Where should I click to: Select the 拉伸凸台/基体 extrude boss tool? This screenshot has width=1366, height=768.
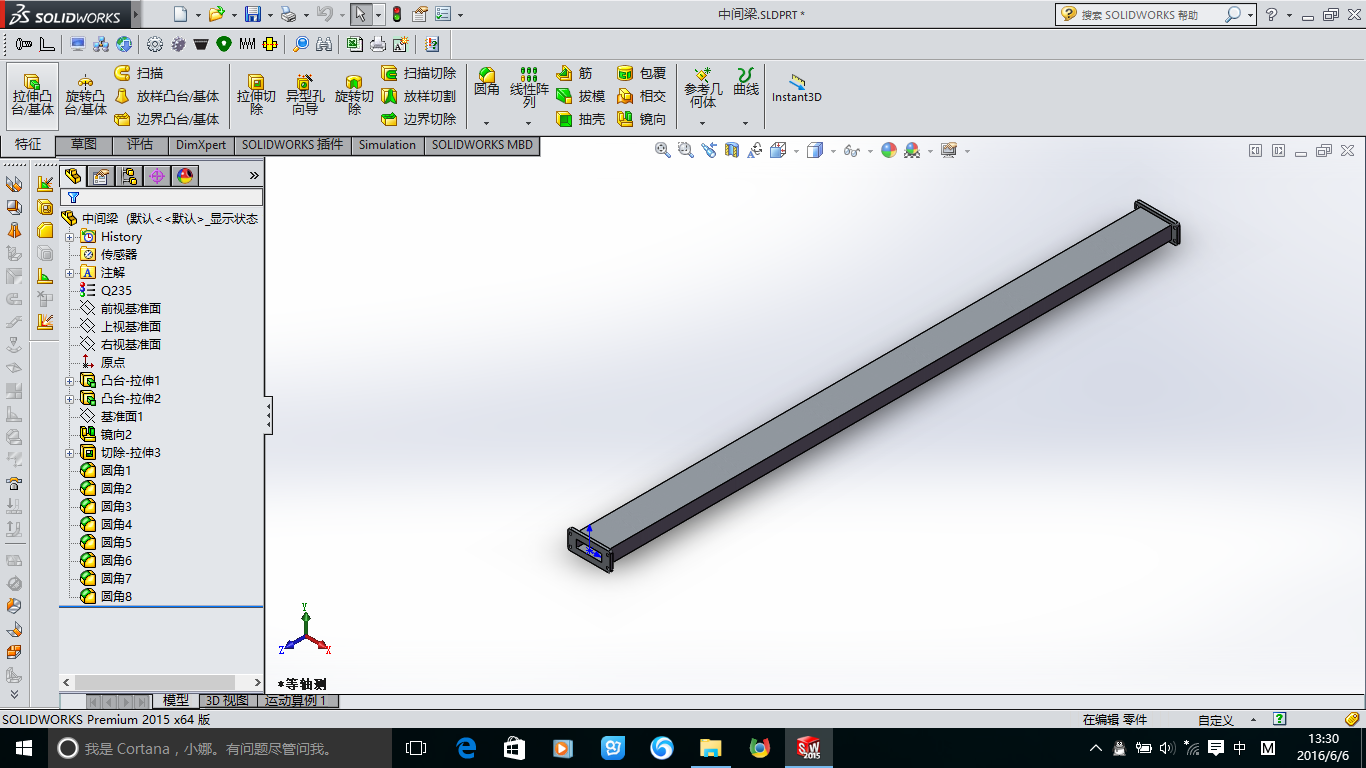33,95
